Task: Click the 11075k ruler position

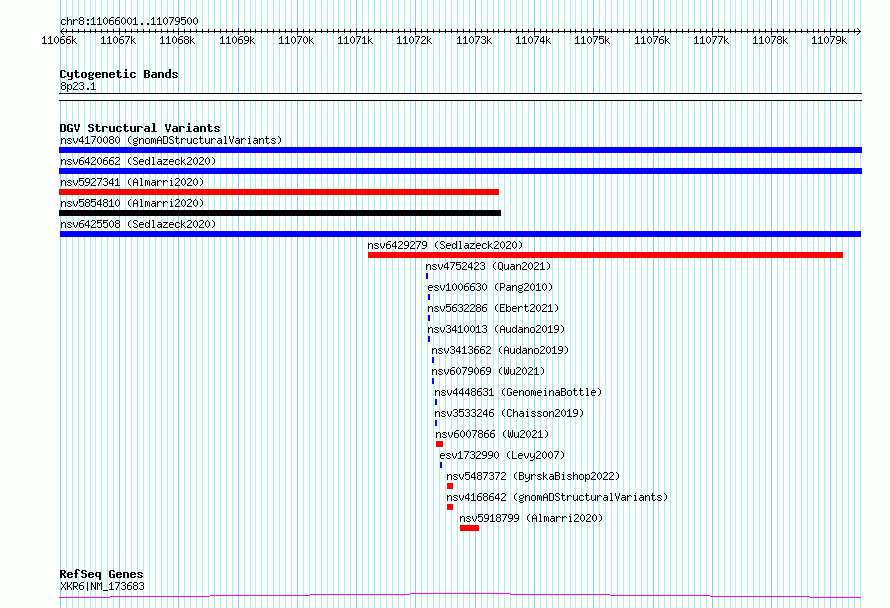Action: 592,40
